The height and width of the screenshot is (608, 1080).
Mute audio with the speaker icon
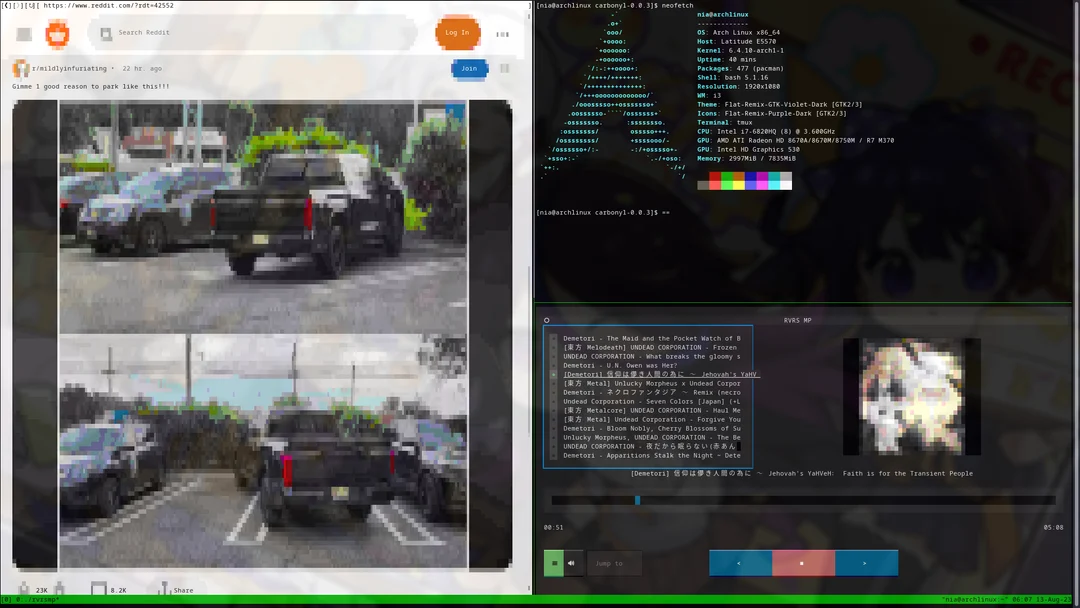(x=571, y=563)
